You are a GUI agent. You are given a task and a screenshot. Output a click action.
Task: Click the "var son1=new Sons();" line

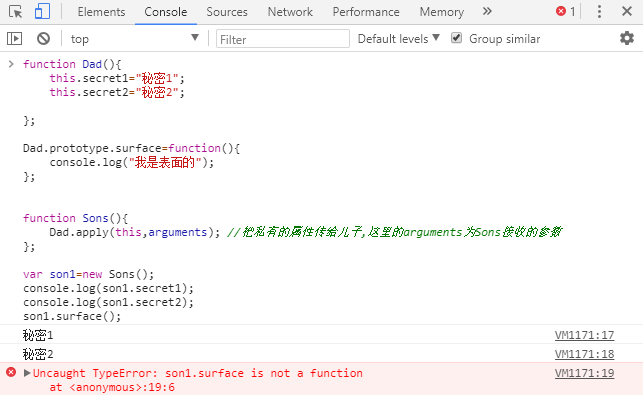pos(89,274)
